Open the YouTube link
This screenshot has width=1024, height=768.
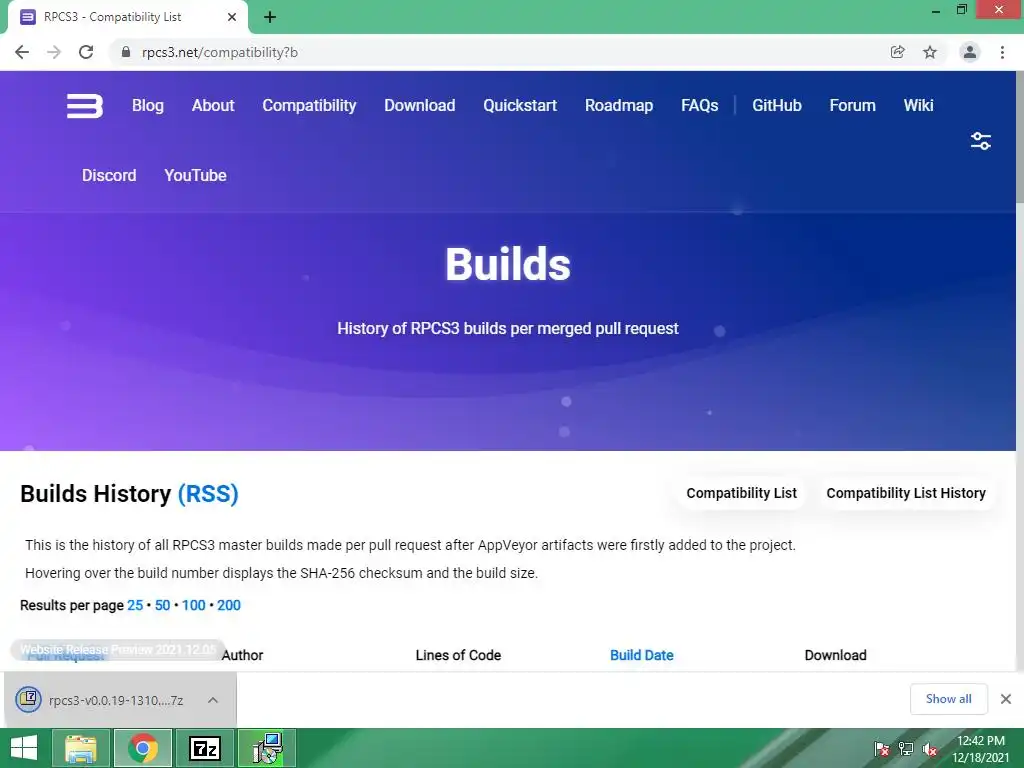pyautogui.click(x=195, y=175)
